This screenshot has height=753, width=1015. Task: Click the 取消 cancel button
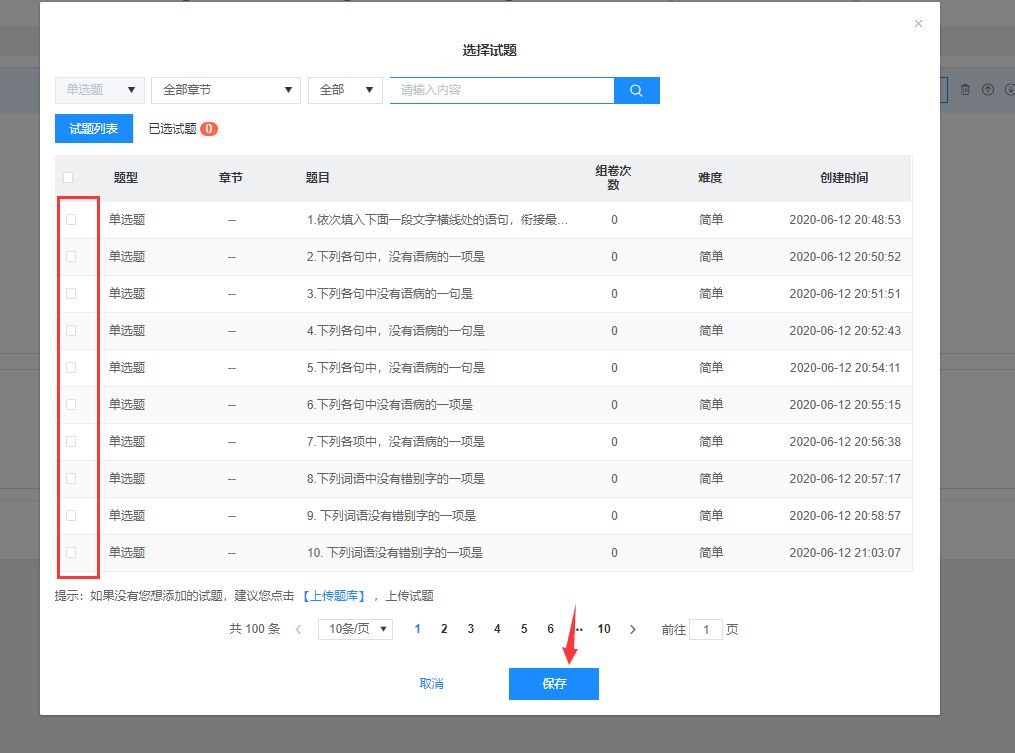click(x=431, y=684)
